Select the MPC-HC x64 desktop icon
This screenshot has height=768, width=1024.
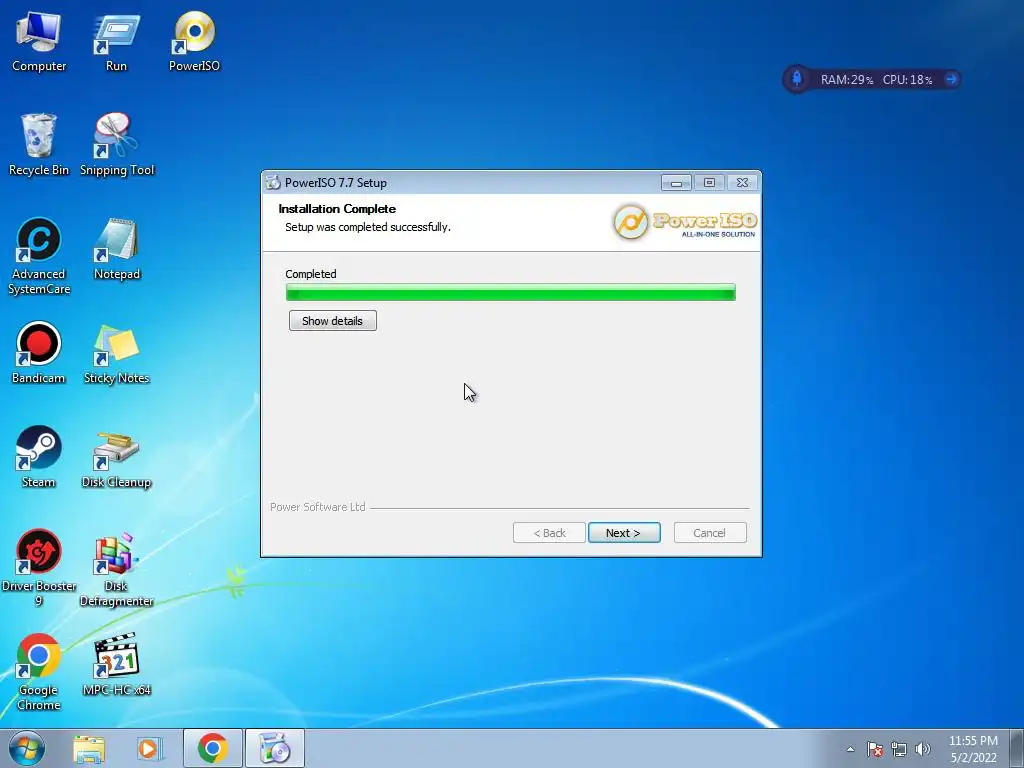coord(117,665)
